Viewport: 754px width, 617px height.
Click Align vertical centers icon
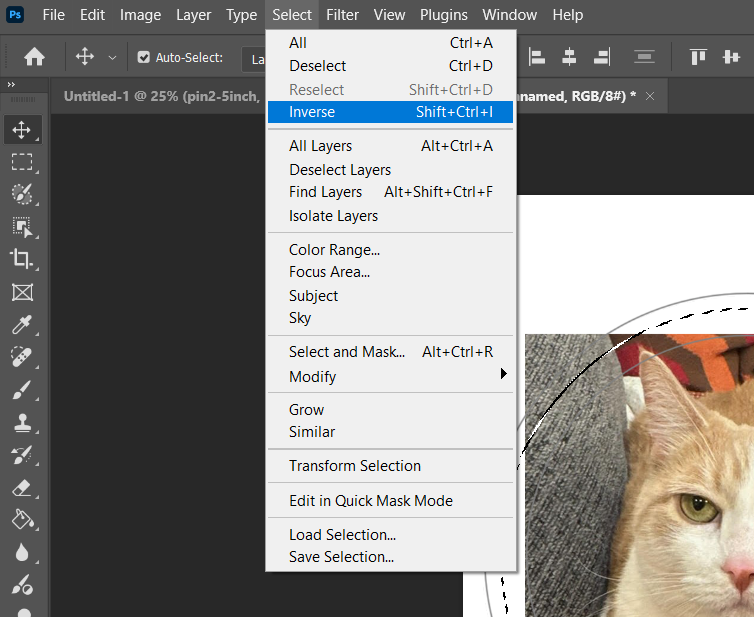tap(731, 57)
